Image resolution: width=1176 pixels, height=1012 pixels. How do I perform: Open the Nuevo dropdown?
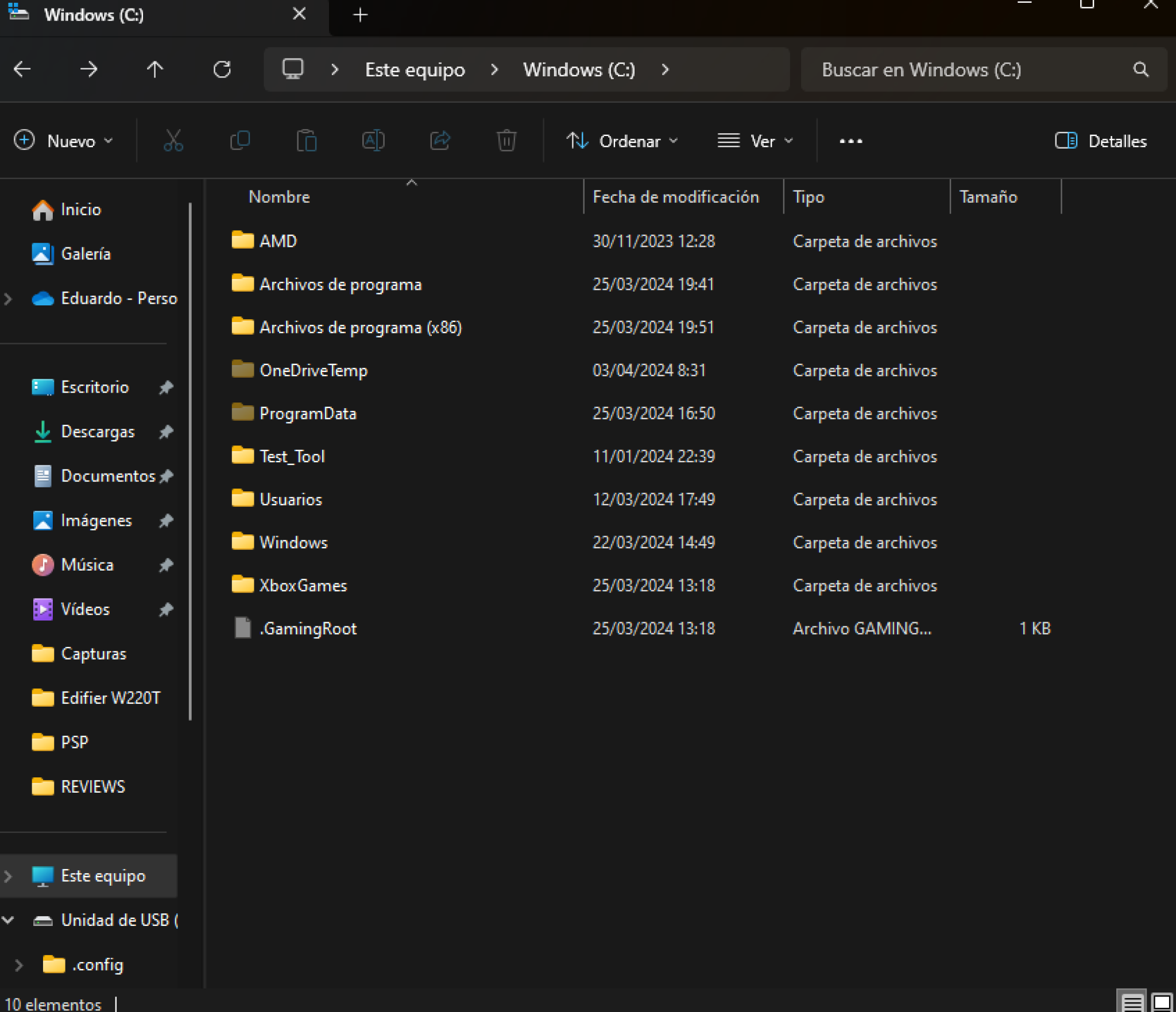click(63, 141)
